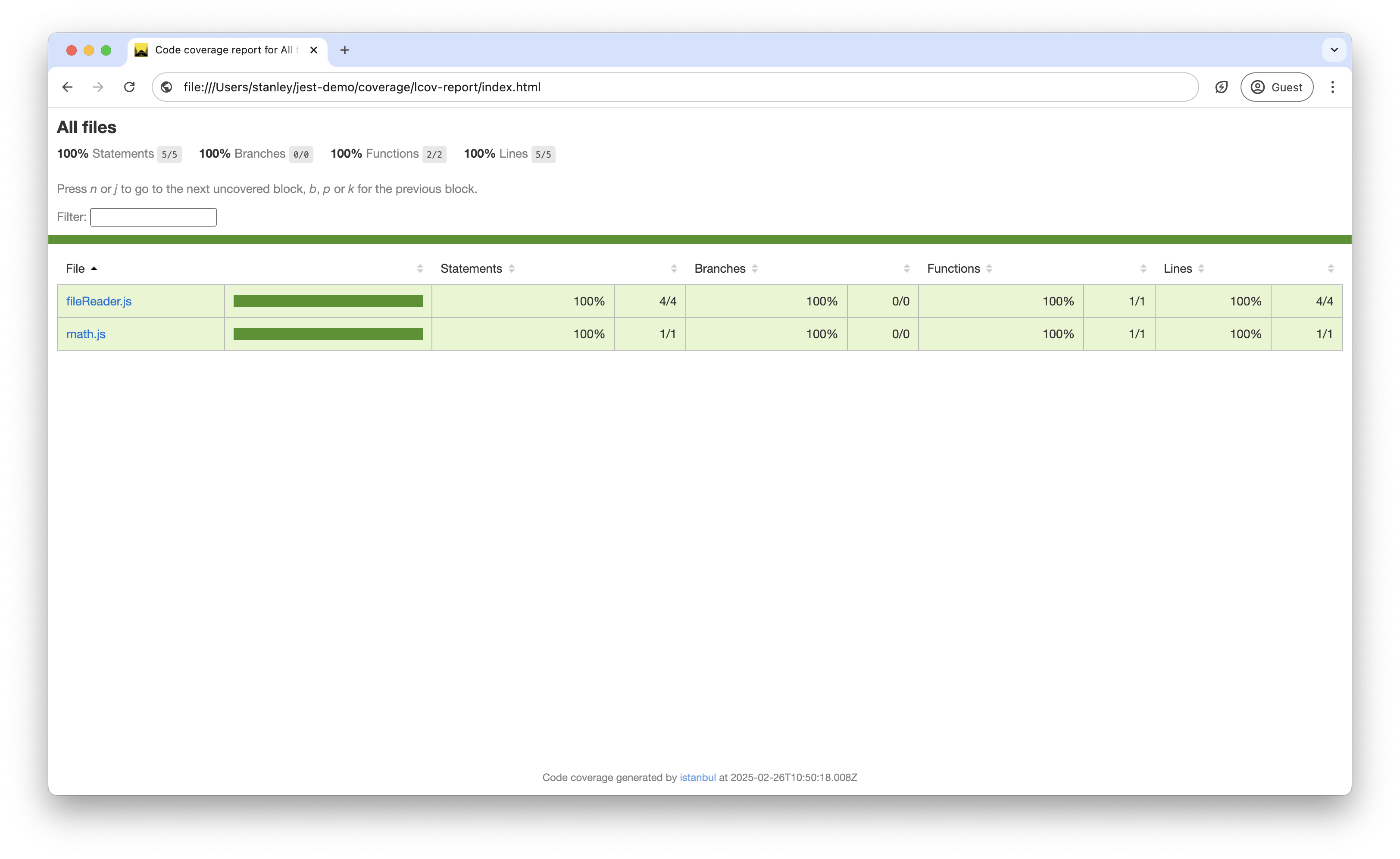Click the 2/2 Functions summary badge

tap(434, 155)
